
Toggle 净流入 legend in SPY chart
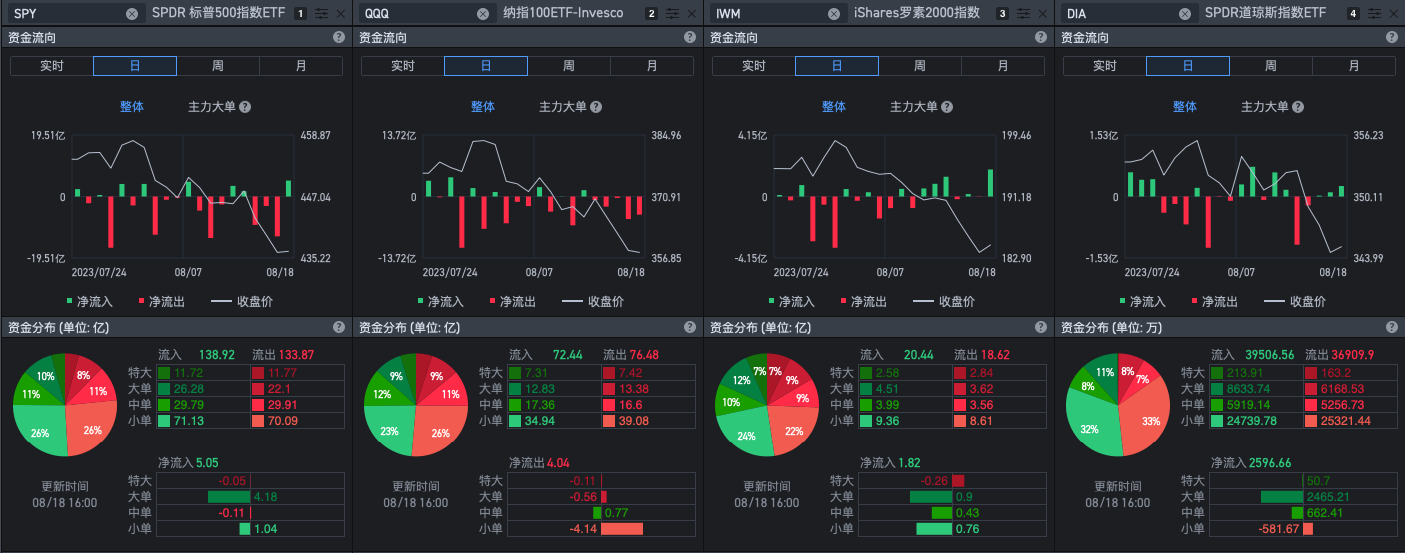point(91,301)
